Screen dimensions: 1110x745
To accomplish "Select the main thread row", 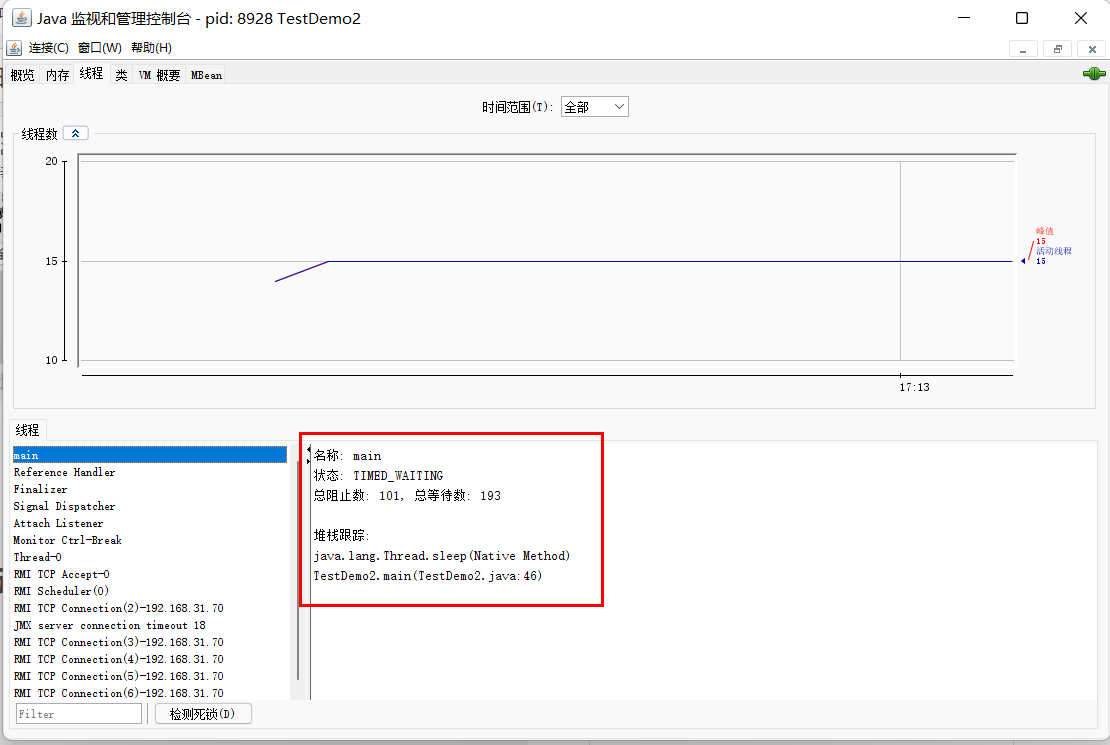I will [x=150, y=455].
